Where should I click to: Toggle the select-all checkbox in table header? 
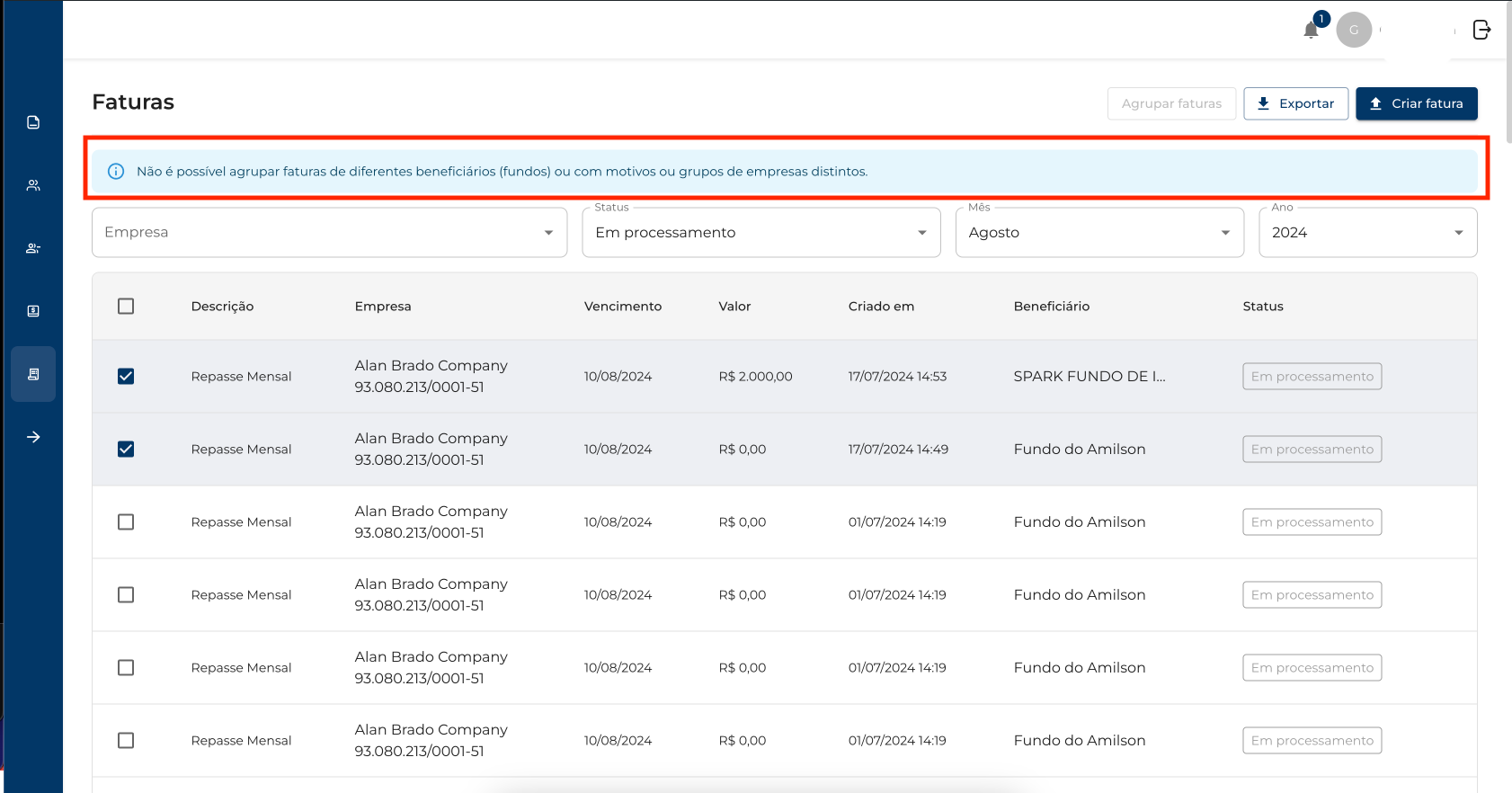point(126,307)
